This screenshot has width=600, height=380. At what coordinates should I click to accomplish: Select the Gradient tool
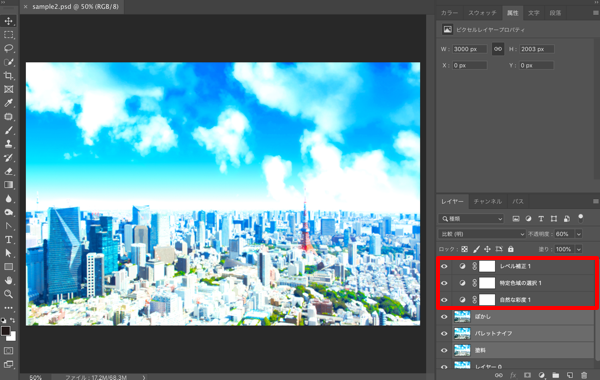[x=8, y=185]
